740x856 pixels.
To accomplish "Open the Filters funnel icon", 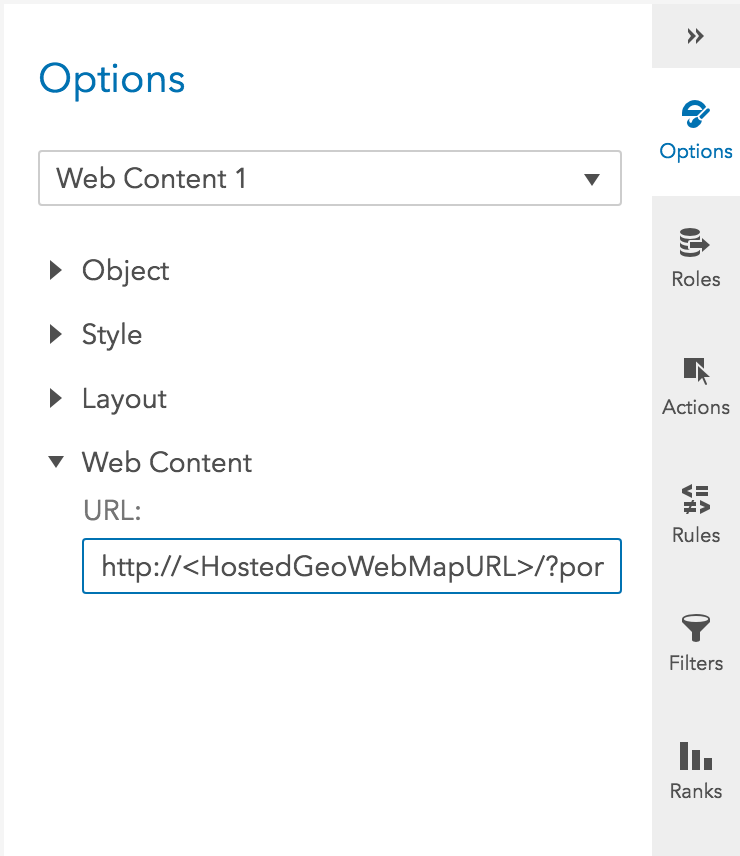I will (x=695, y=627).
